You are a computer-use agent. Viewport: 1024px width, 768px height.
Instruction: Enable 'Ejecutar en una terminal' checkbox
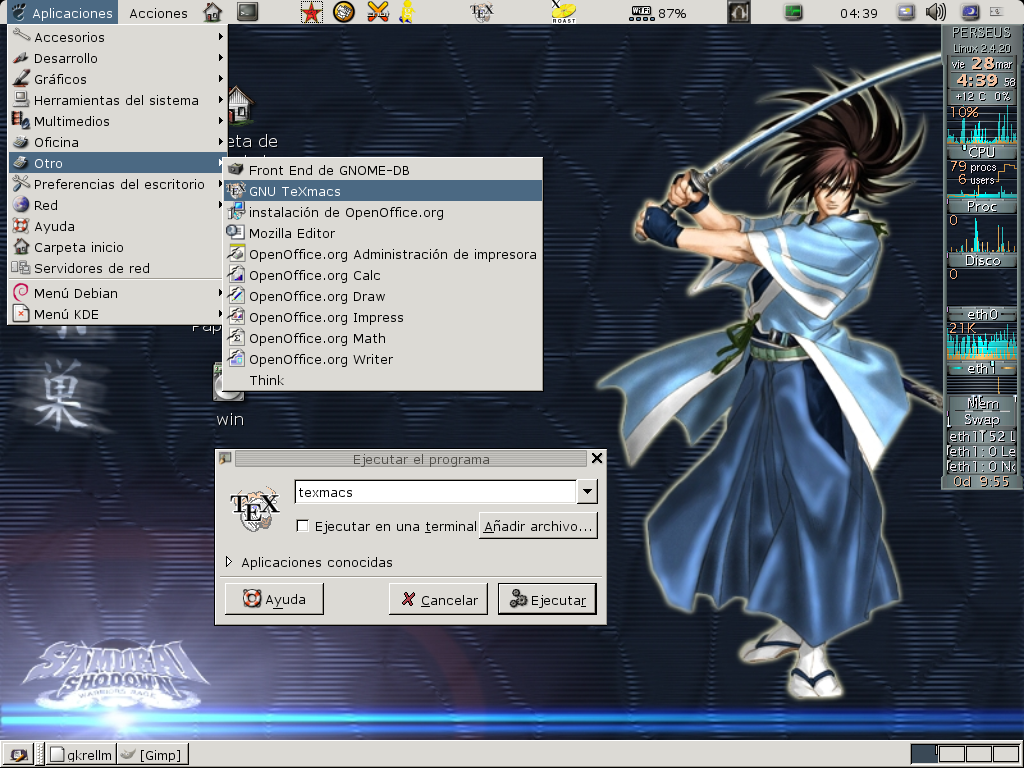point(303,526)
